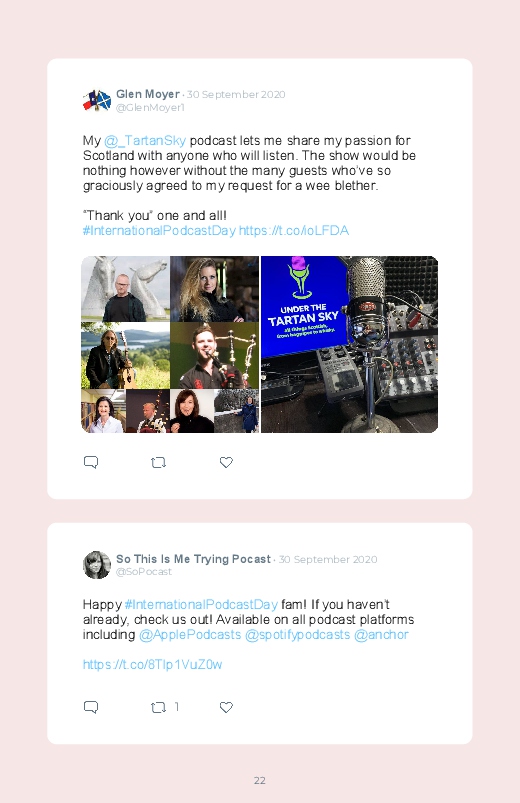Open the @spotifypodcasts mention

pyautogui.click(x=298, y=635)
